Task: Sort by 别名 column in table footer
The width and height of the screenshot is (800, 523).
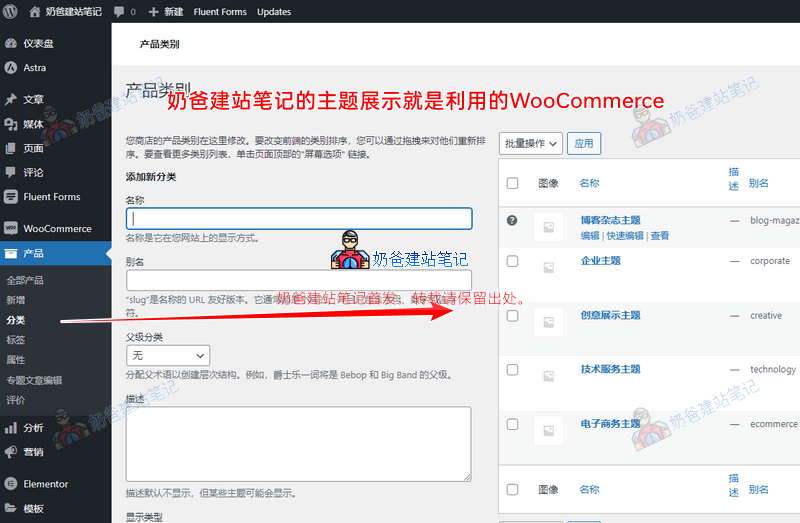Action: tap(759, 490)
